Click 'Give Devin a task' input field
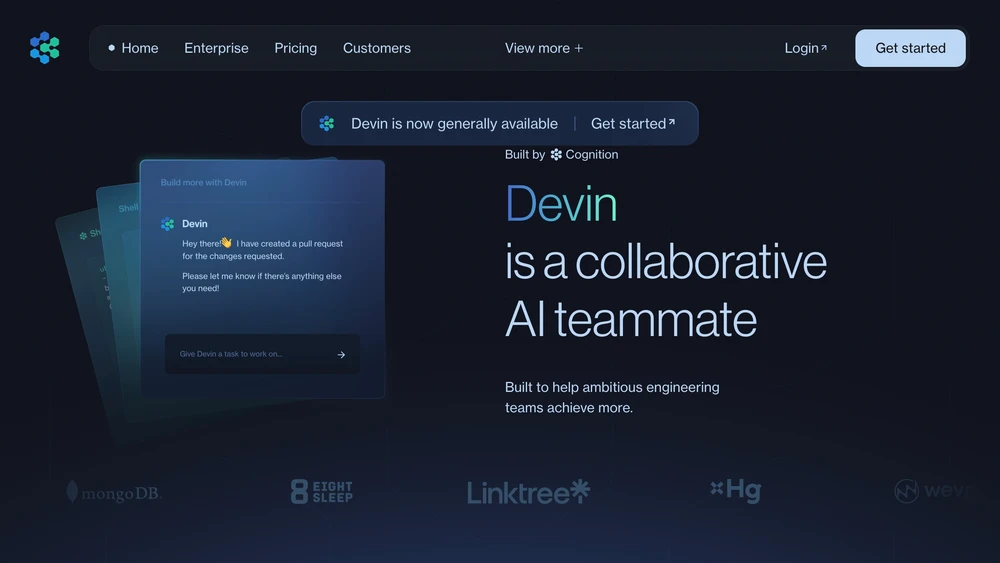The width and height of the screenshot is (1000, 563). pyautogui.click(x=262, y=354)
